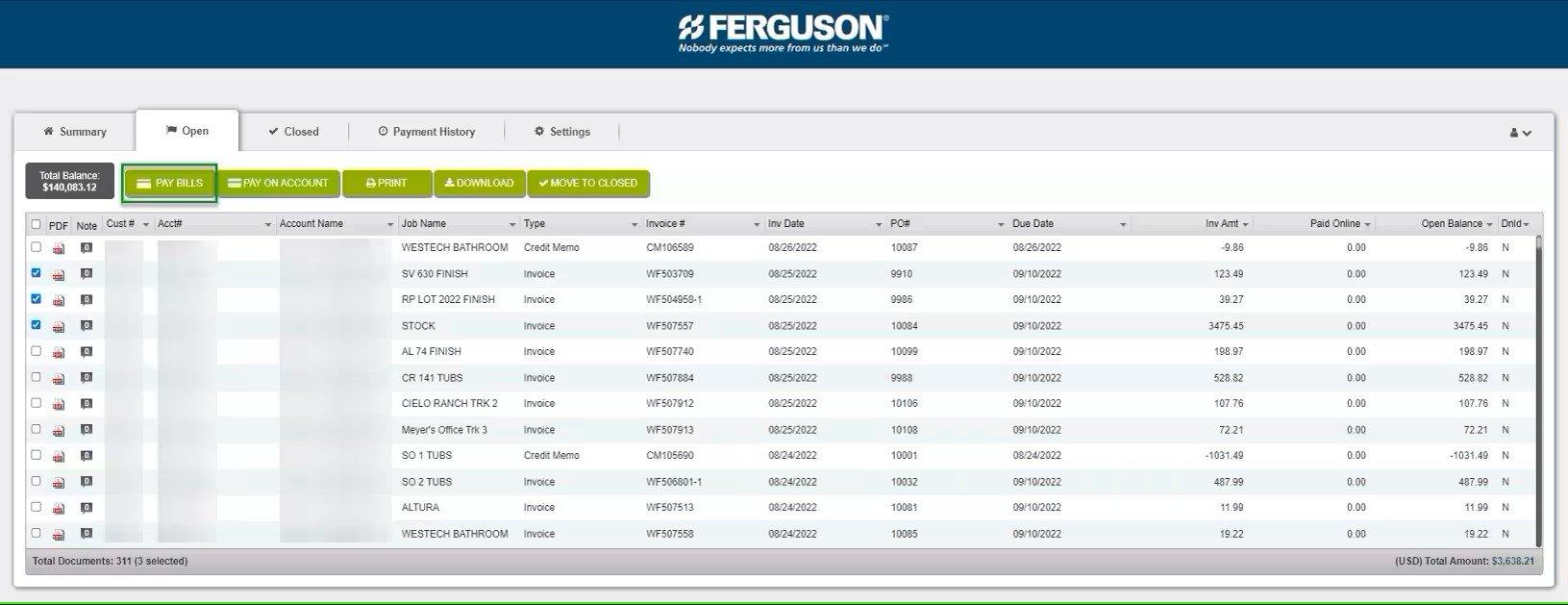The height and width of the screenshot is (605, 1568).
Task: Select the ALTURA row checkbox
Action: point(36,507)
